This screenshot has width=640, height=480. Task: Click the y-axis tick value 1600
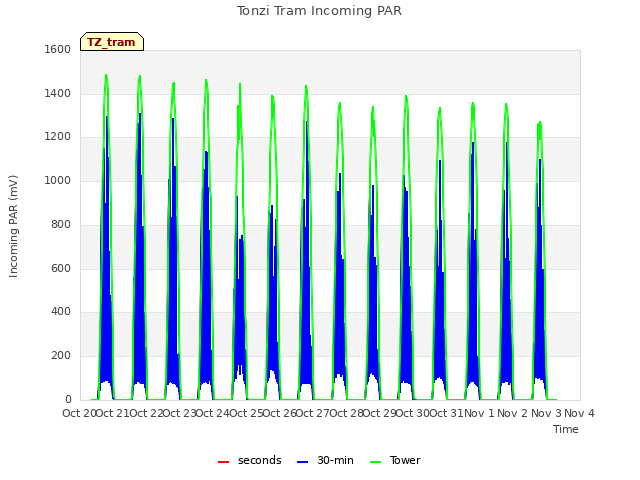point(58,49)
